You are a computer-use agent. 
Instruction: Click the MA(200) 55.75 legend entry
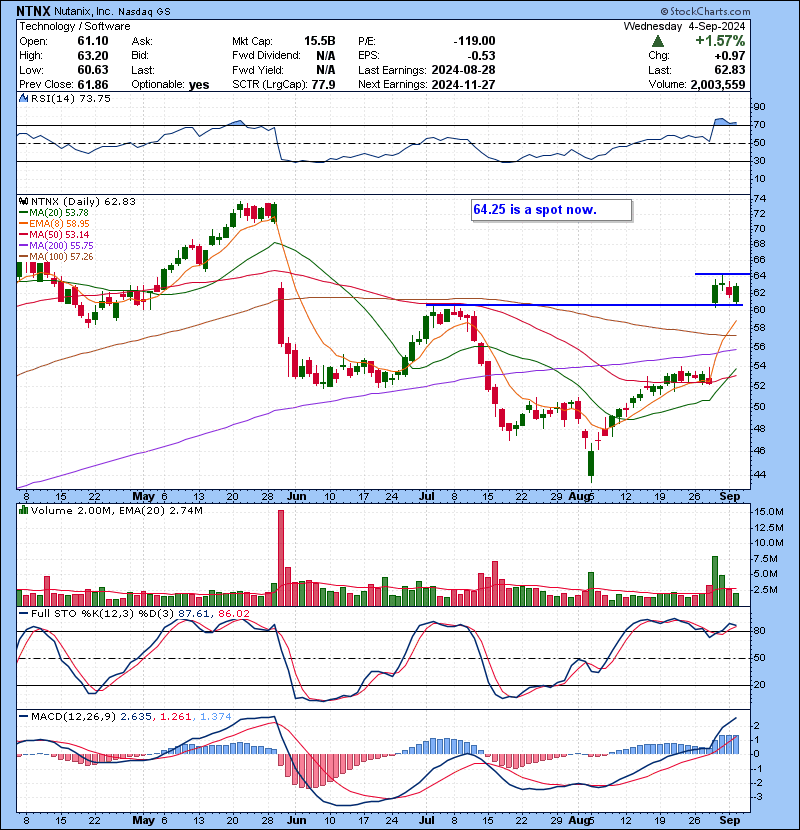pyautogui.click(x=56, y=246)
